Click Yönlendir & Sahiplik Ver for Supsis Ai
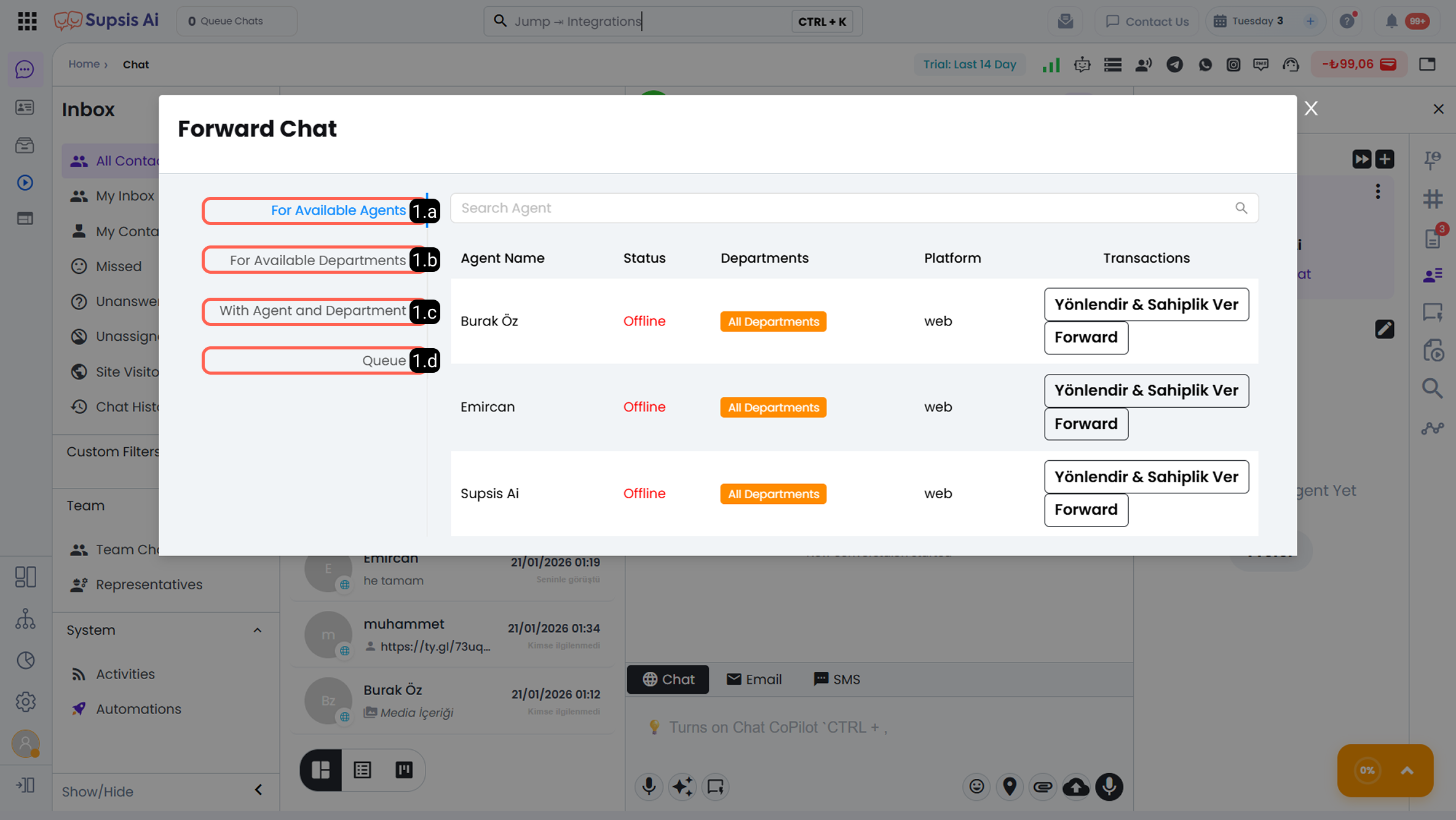This screenshot has height=820, width=1456. [1146, 477]
